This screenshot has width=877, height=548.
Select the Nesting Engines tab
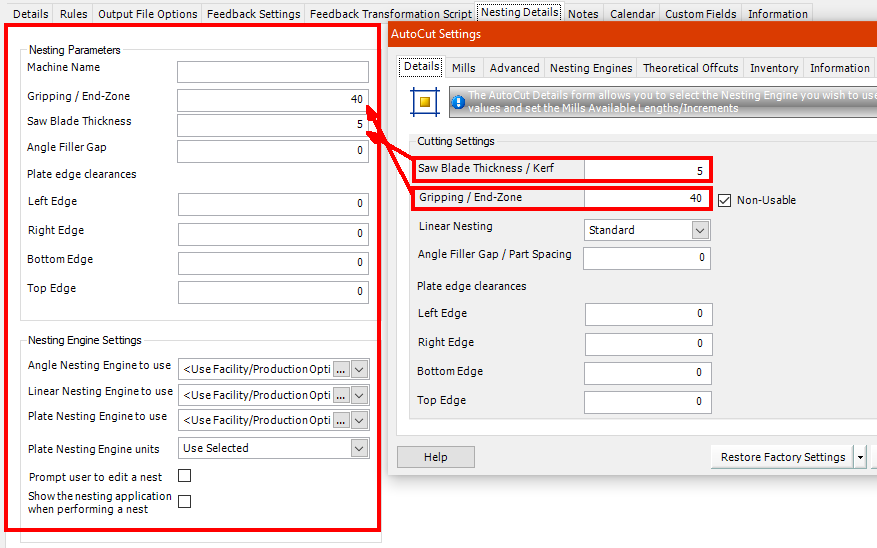591,68
